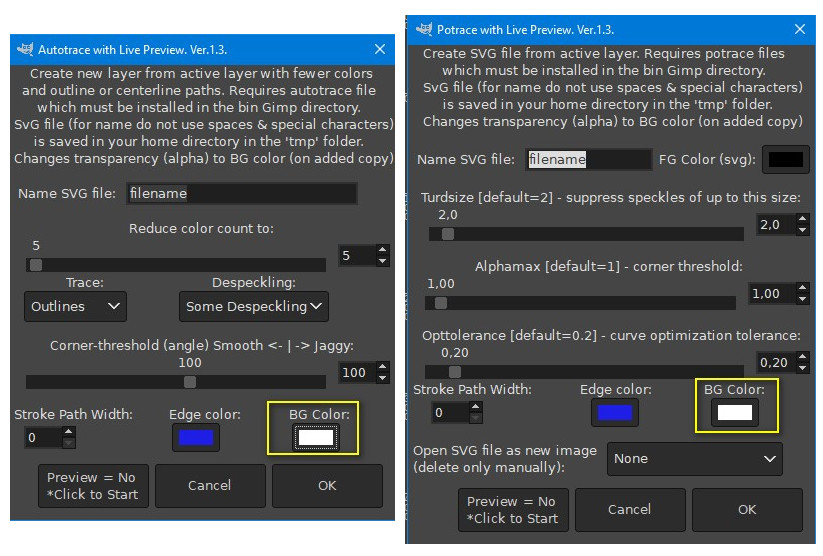
Task: Click Cancel in Autotrace dialog
Action: coord(210,486)
